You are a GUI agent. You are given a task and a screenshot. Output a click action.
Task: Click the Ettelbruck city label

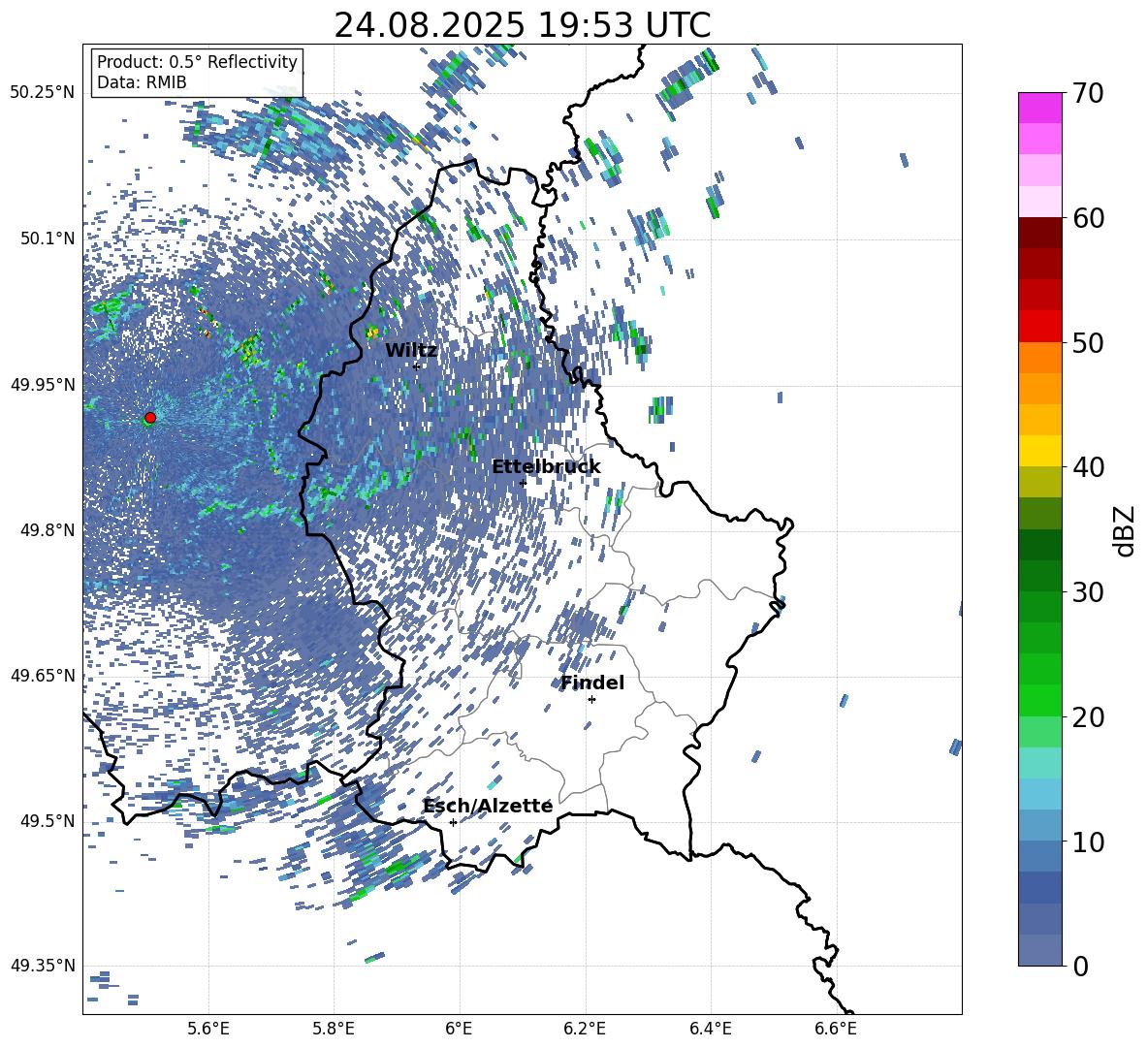click(x=546, y=466)
